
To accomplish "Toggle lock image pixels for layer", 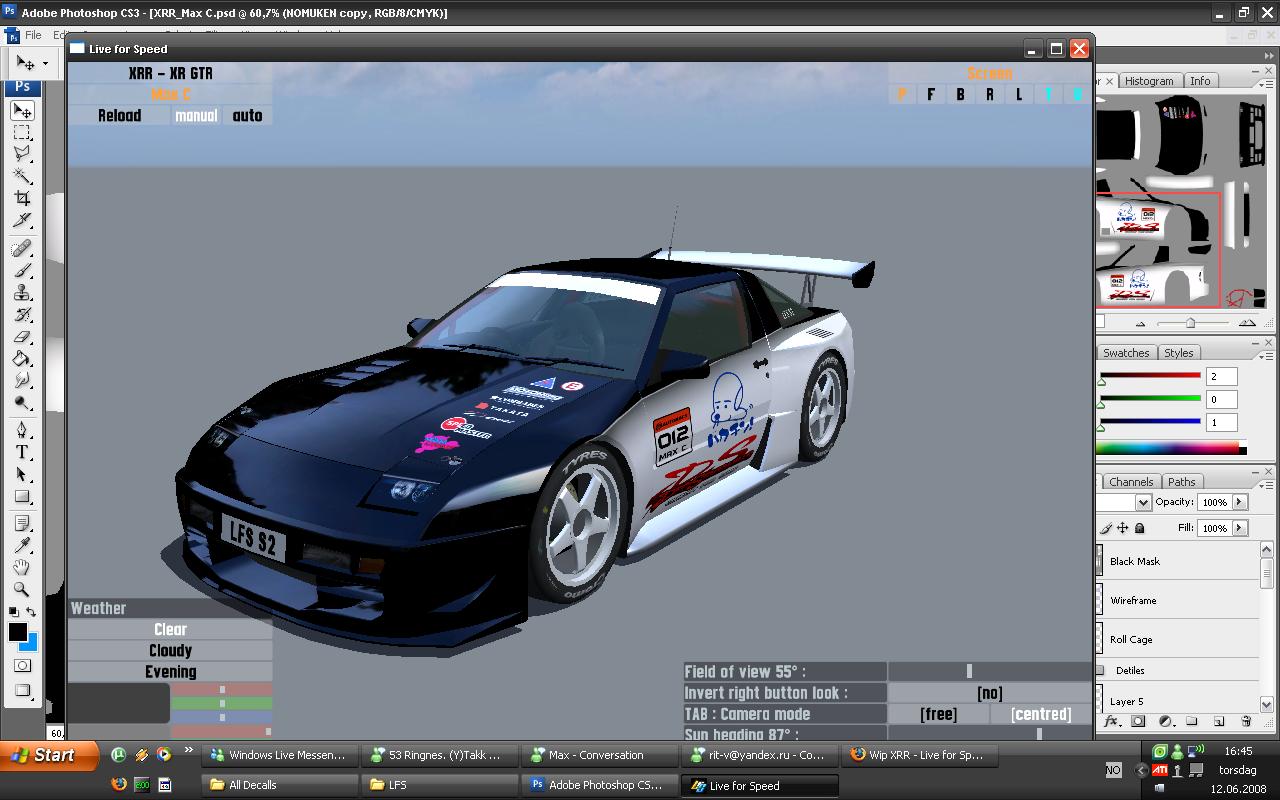I will click(x=1106, y=527).
